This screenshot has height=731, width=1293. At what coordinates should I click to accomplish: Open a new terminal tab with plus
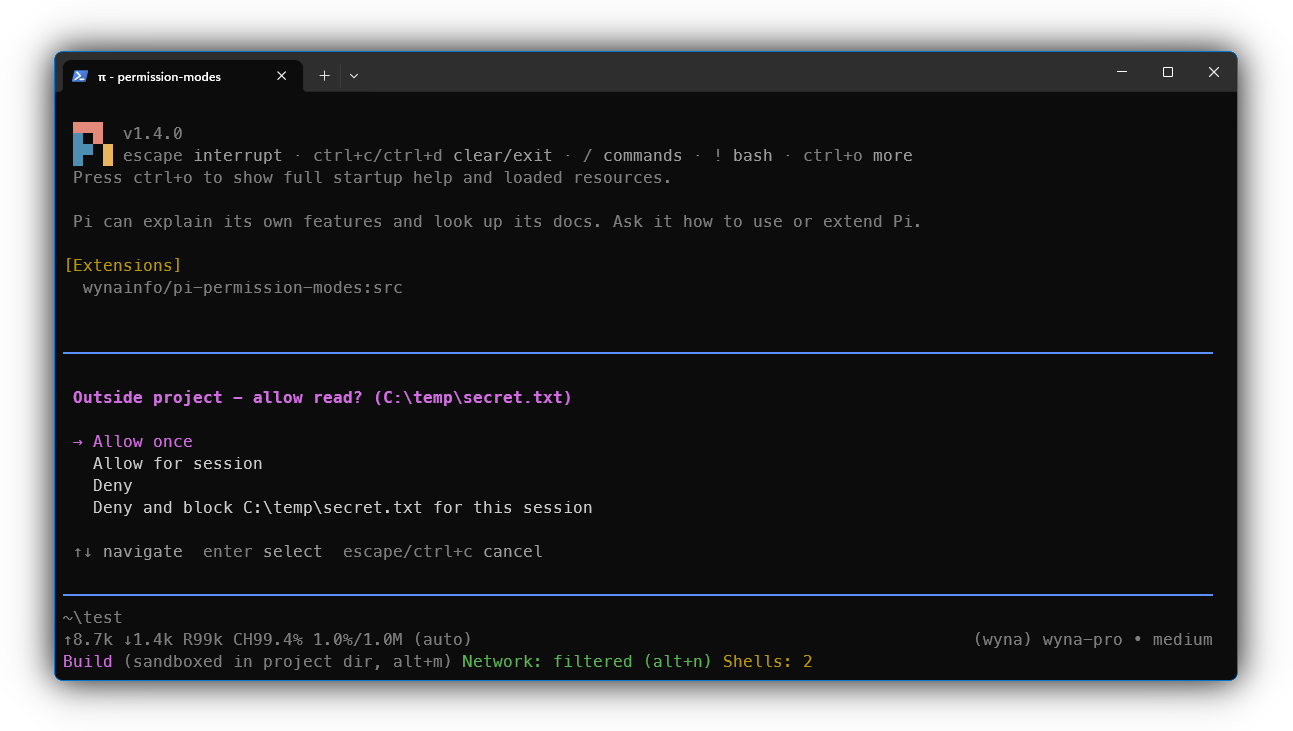point(324,76)
